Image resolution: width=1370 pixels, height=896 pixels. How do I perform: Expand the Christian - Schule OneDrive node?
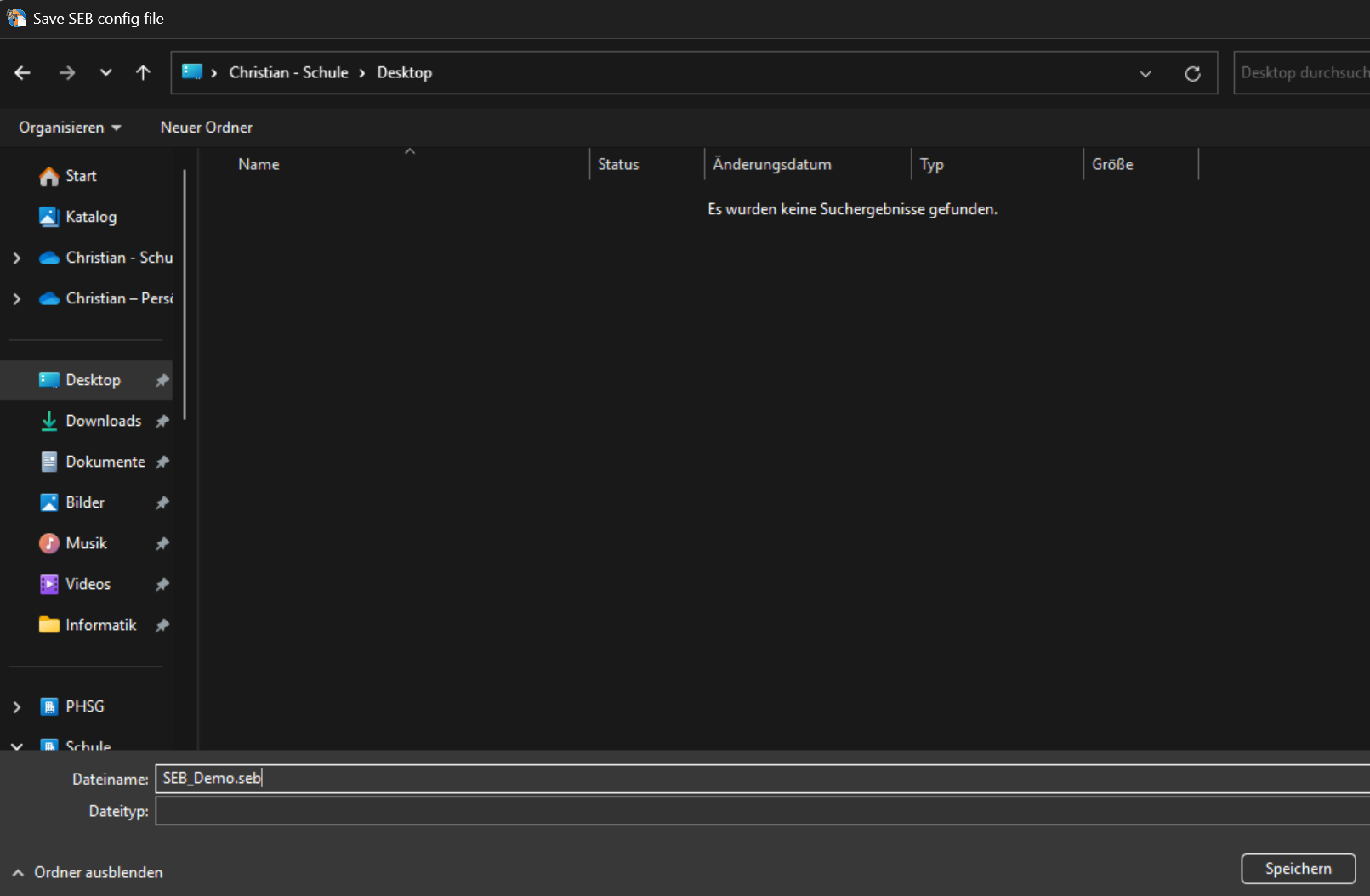17,258
